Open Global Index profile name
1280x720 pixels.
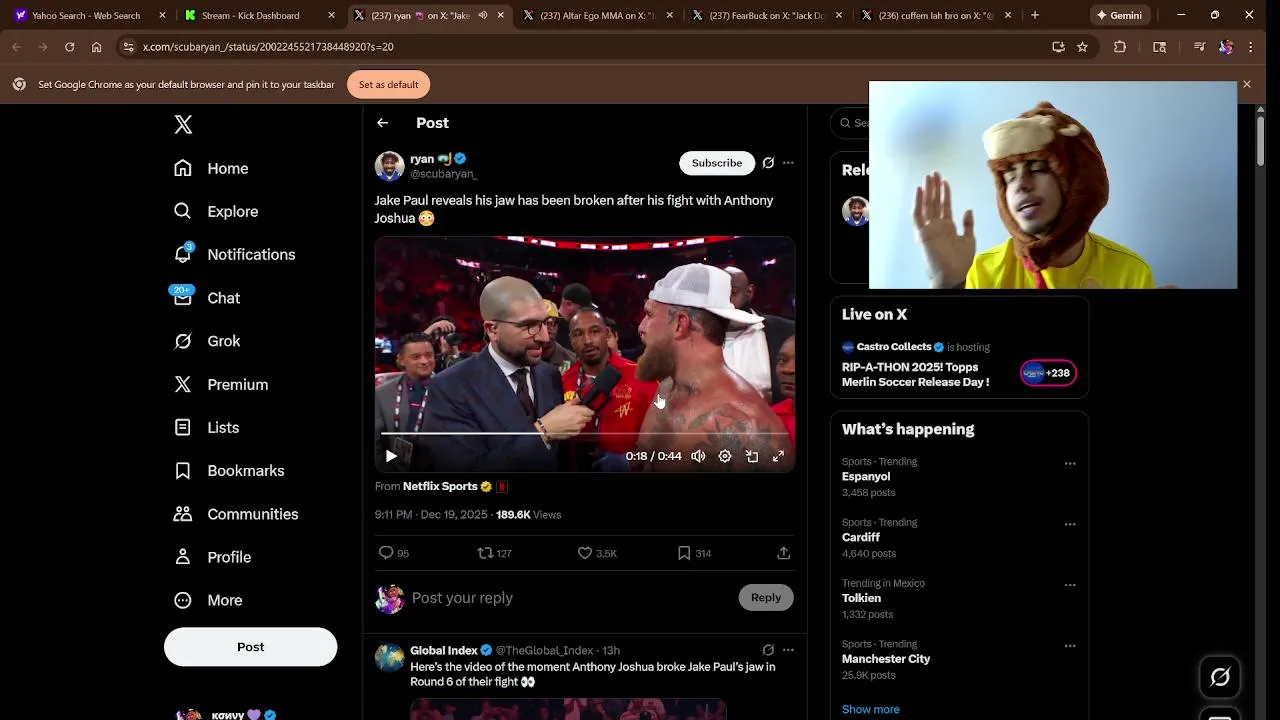pos(444,650)
